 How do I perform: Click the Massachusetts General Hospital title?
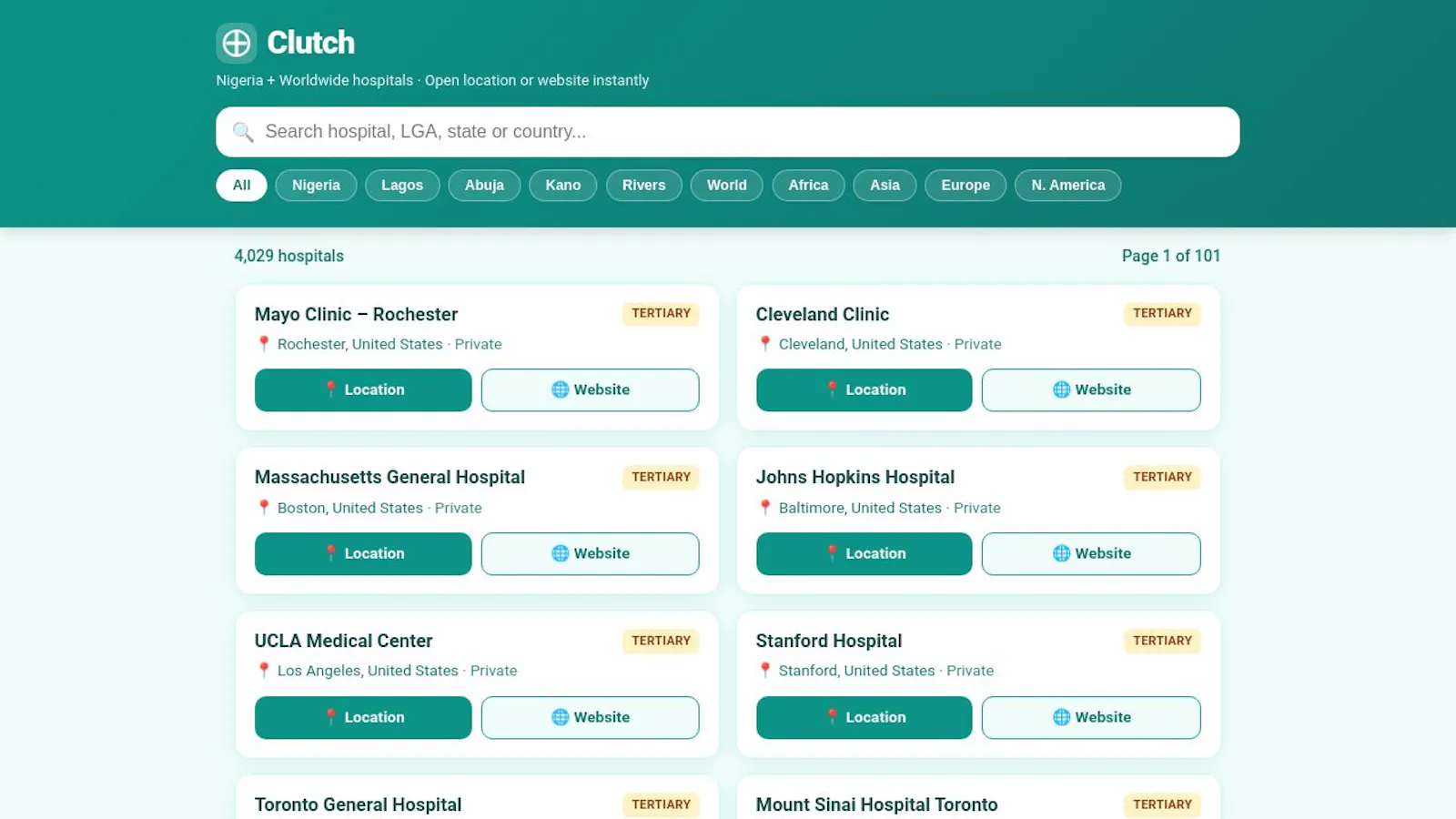pyautogui.click(x=389, y=477)
